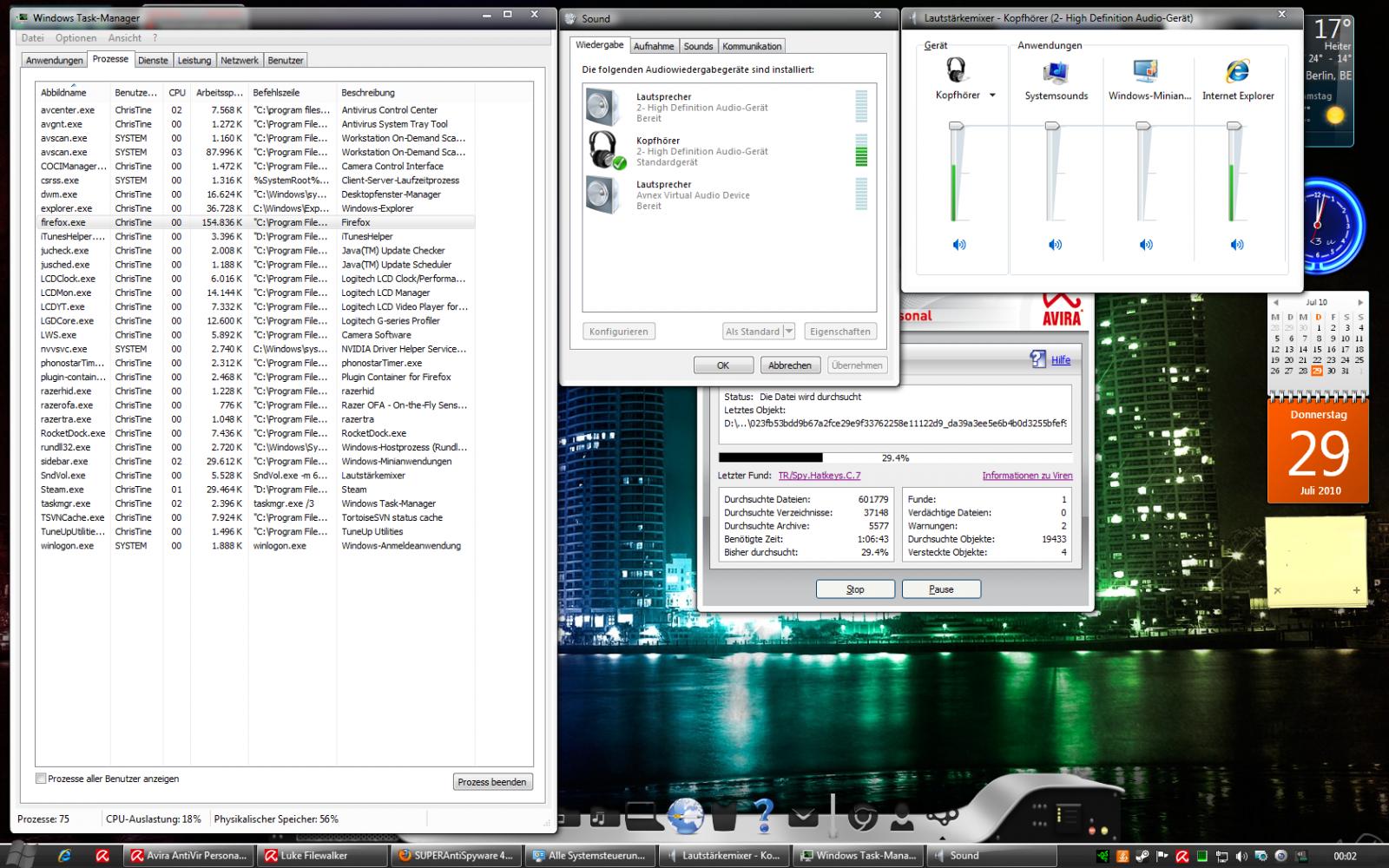The image size is (1389, 868).
Task: Click the Windows-Minianwendungen volume slider handle
Action: coord(1143,127)
